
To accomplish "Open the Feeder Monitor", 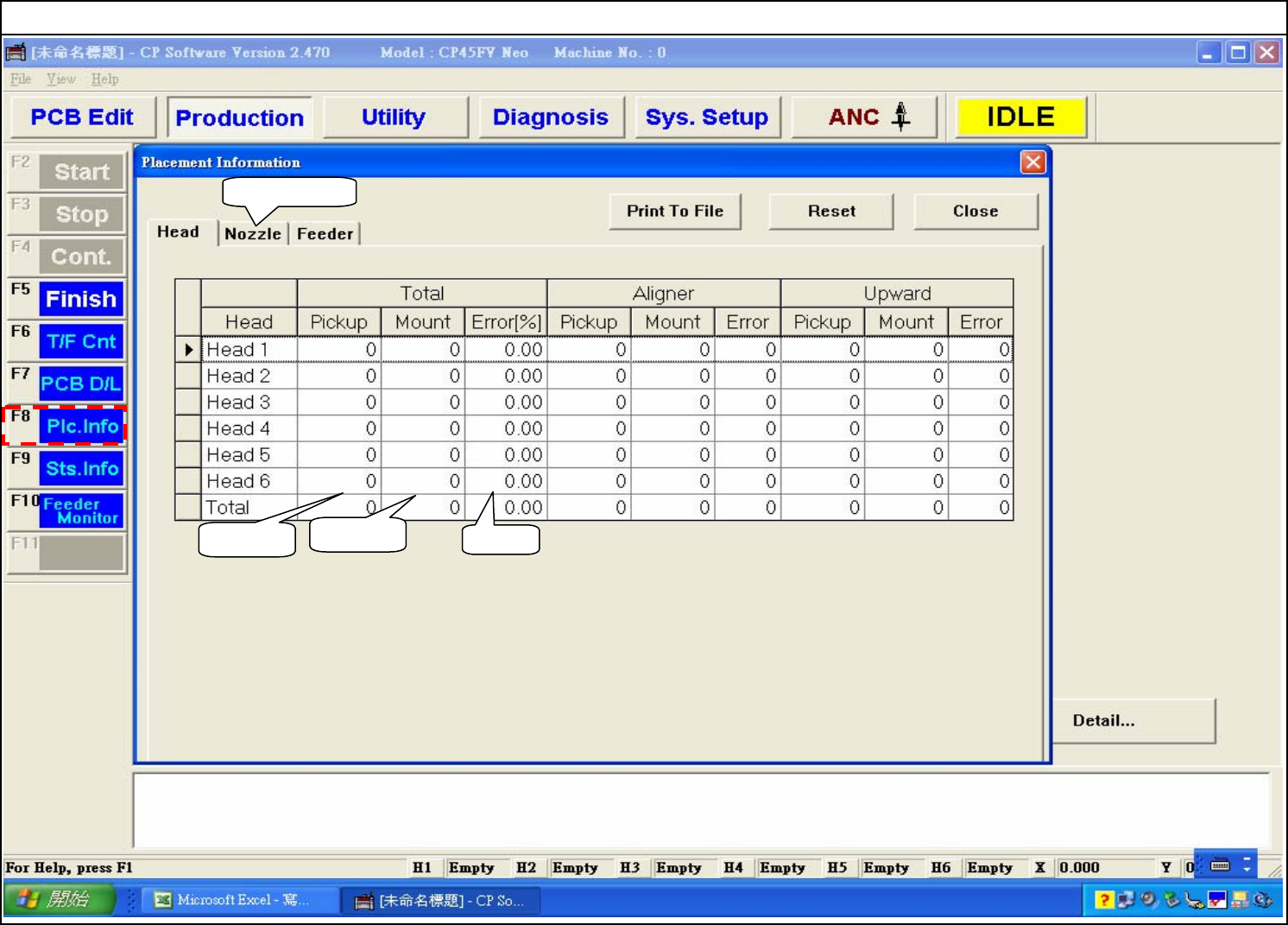I will pyautogui.click(x=81, y=511).
